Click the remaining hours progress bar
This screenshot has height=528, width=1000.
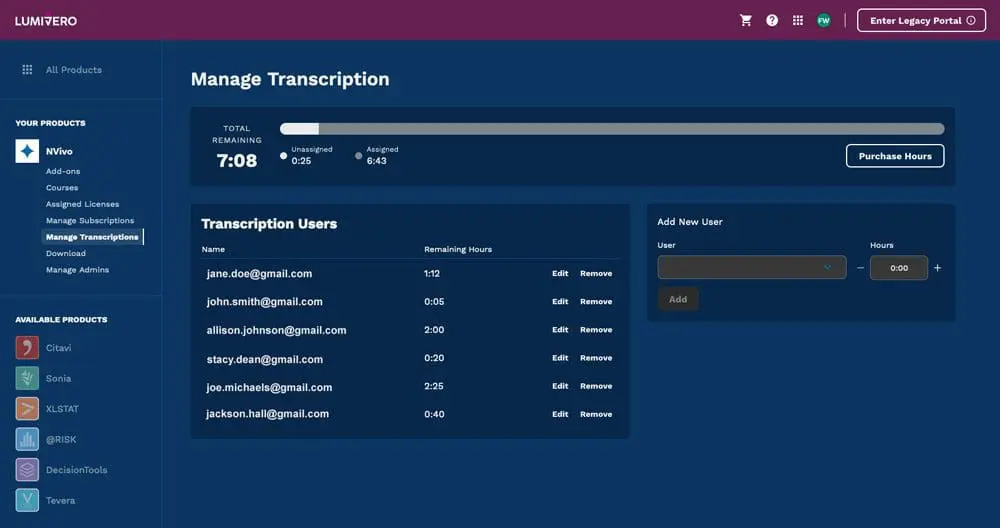pos(612,129)
